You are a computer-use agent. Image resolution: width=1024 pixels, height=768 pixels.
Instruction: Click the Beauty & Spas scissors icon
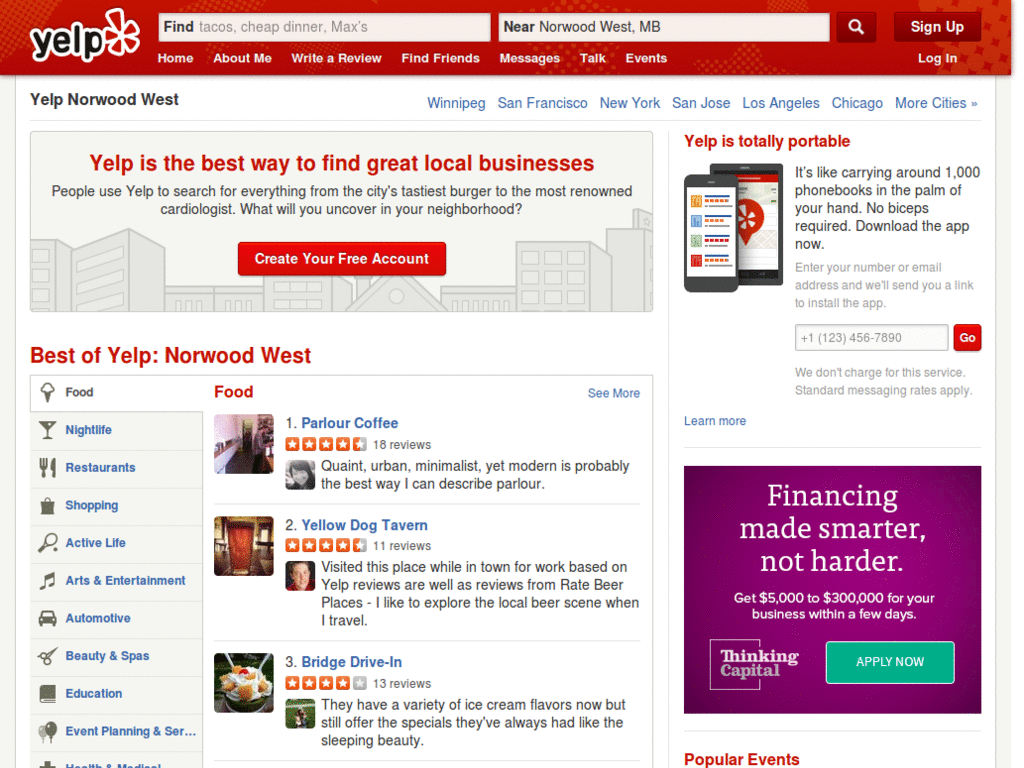coord(48,656)
